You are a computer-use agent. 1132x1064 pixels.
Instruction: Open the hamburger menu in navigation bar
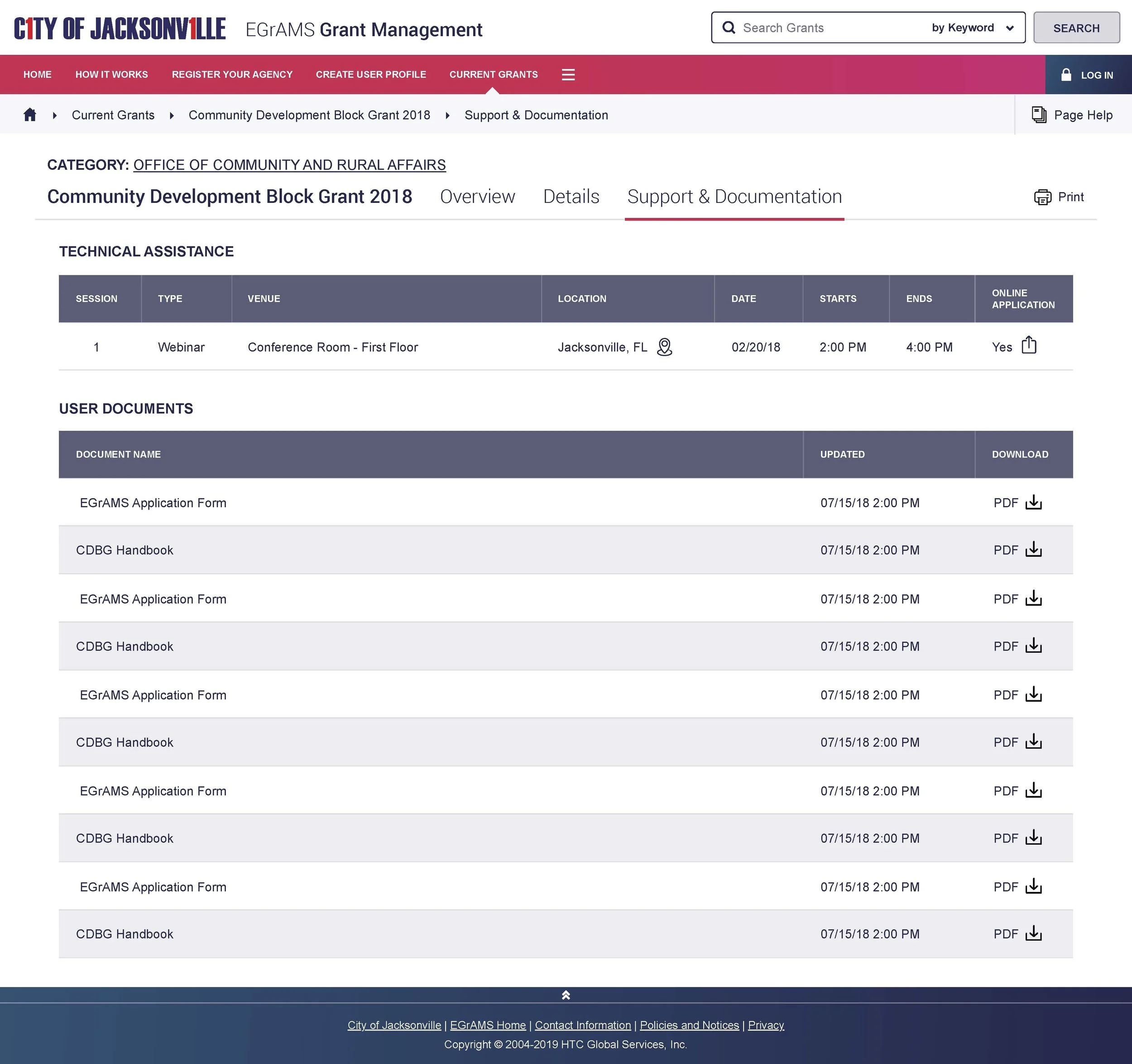(x=568, y=75)
